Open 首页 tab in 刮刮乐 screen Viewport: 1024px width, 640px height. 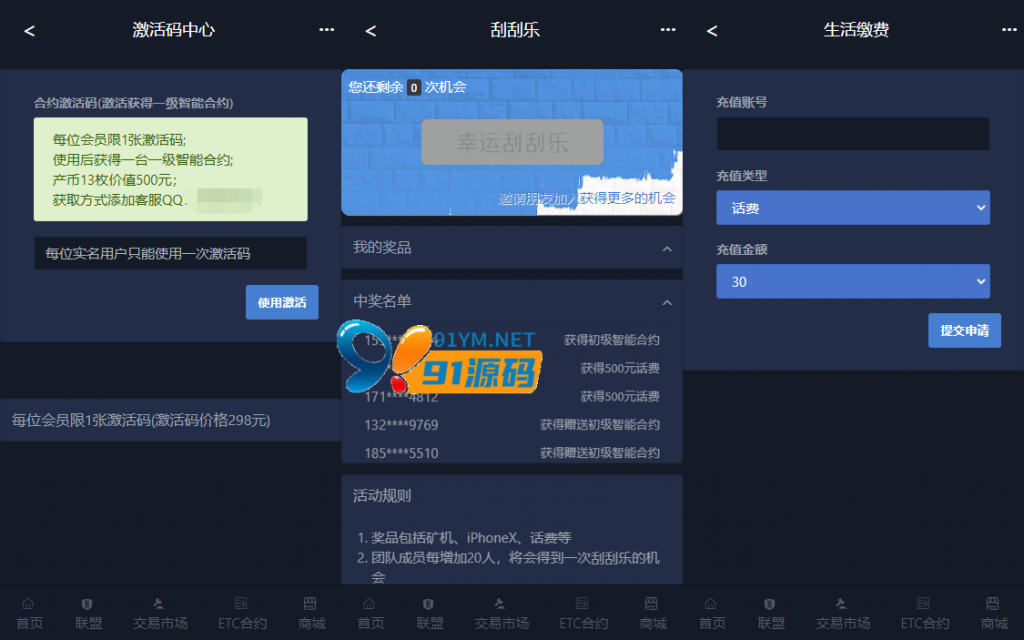370,613
